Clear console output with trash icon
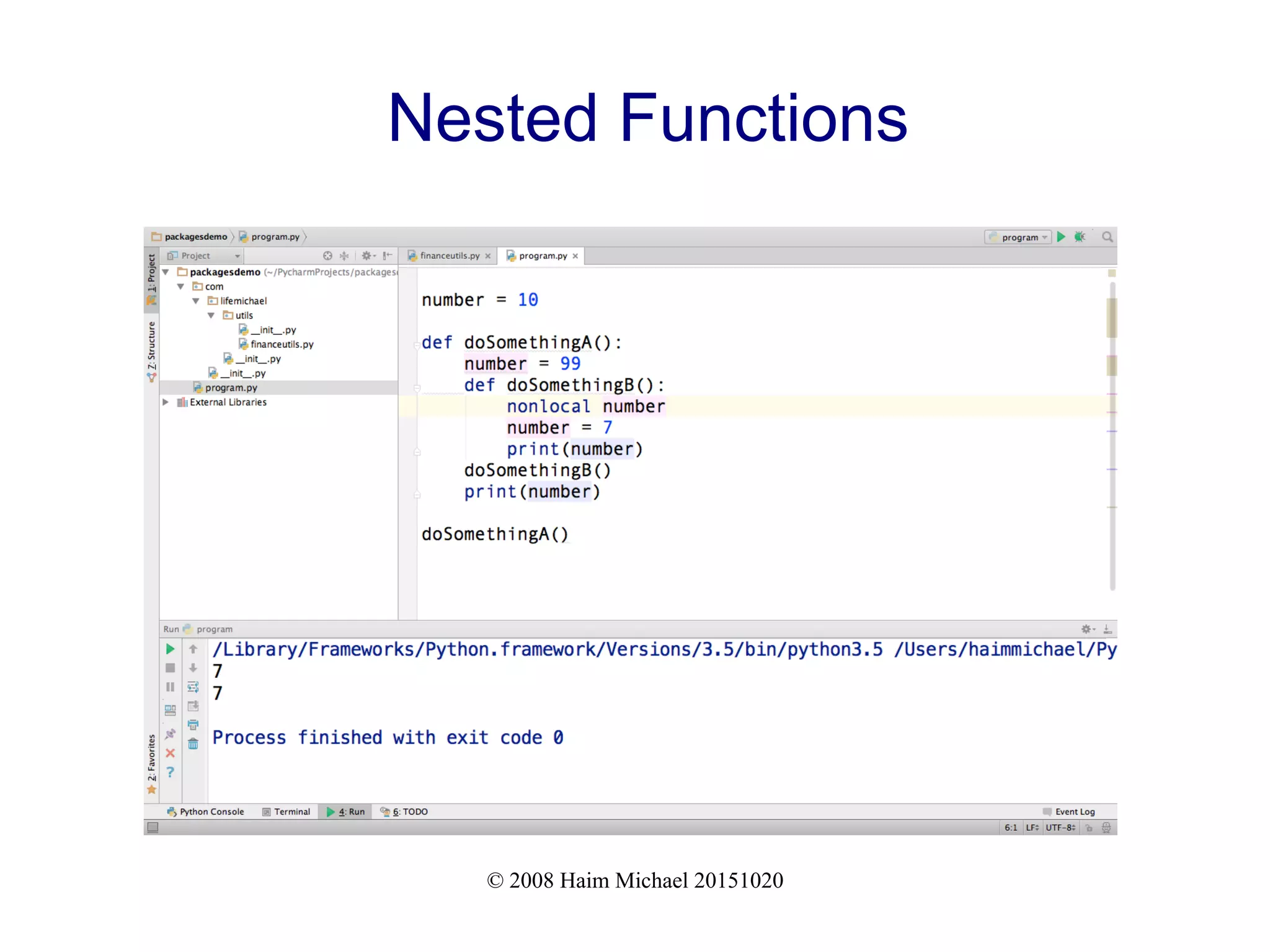 193,744
